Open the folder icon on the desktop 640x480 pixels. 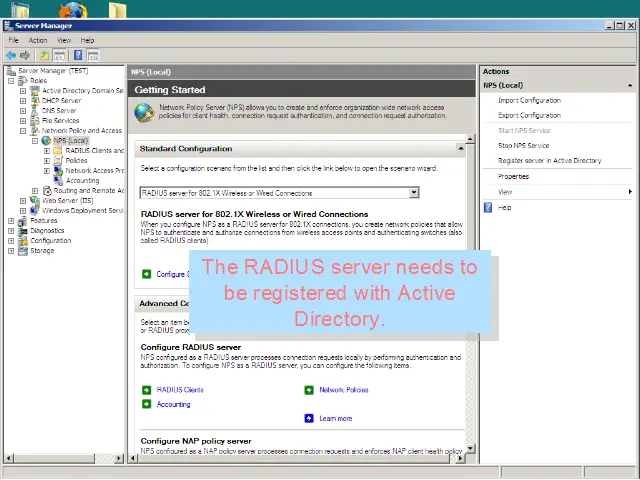pos(118,10)
